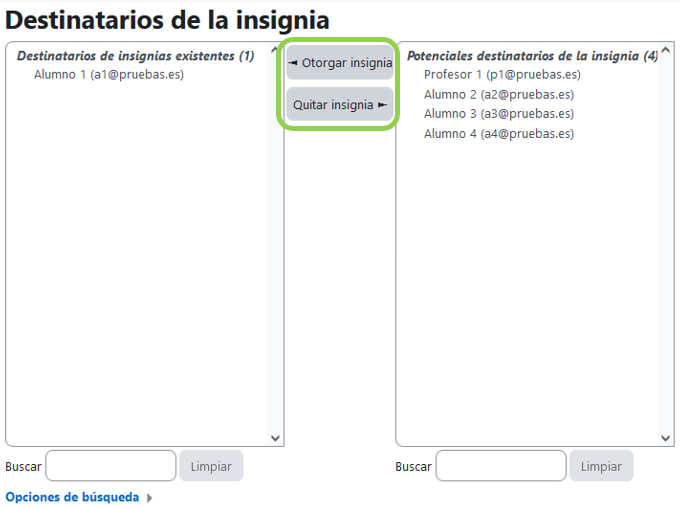Image resolution: width=680 pixels, height=507 pixels.
Task: Click the Otorgar insignia button
Action: point(340,63)
